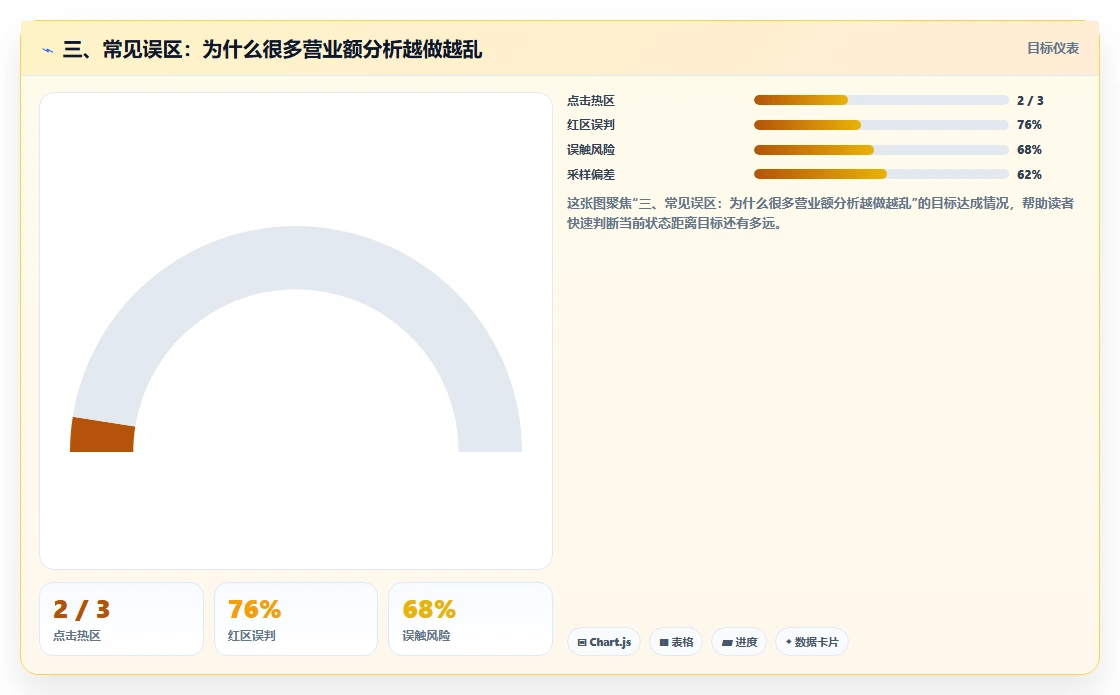Click the 68% value beside the progress bar

tap(1029, 150)
